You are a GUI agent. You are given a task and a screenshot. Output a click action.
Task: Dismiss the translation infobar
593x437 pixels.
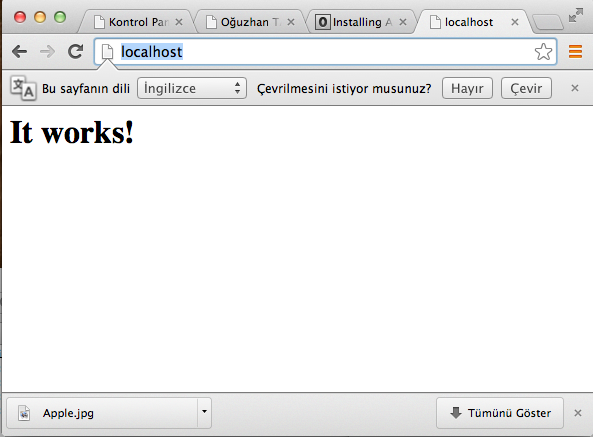pyautogui.click(x=575, y=88)
